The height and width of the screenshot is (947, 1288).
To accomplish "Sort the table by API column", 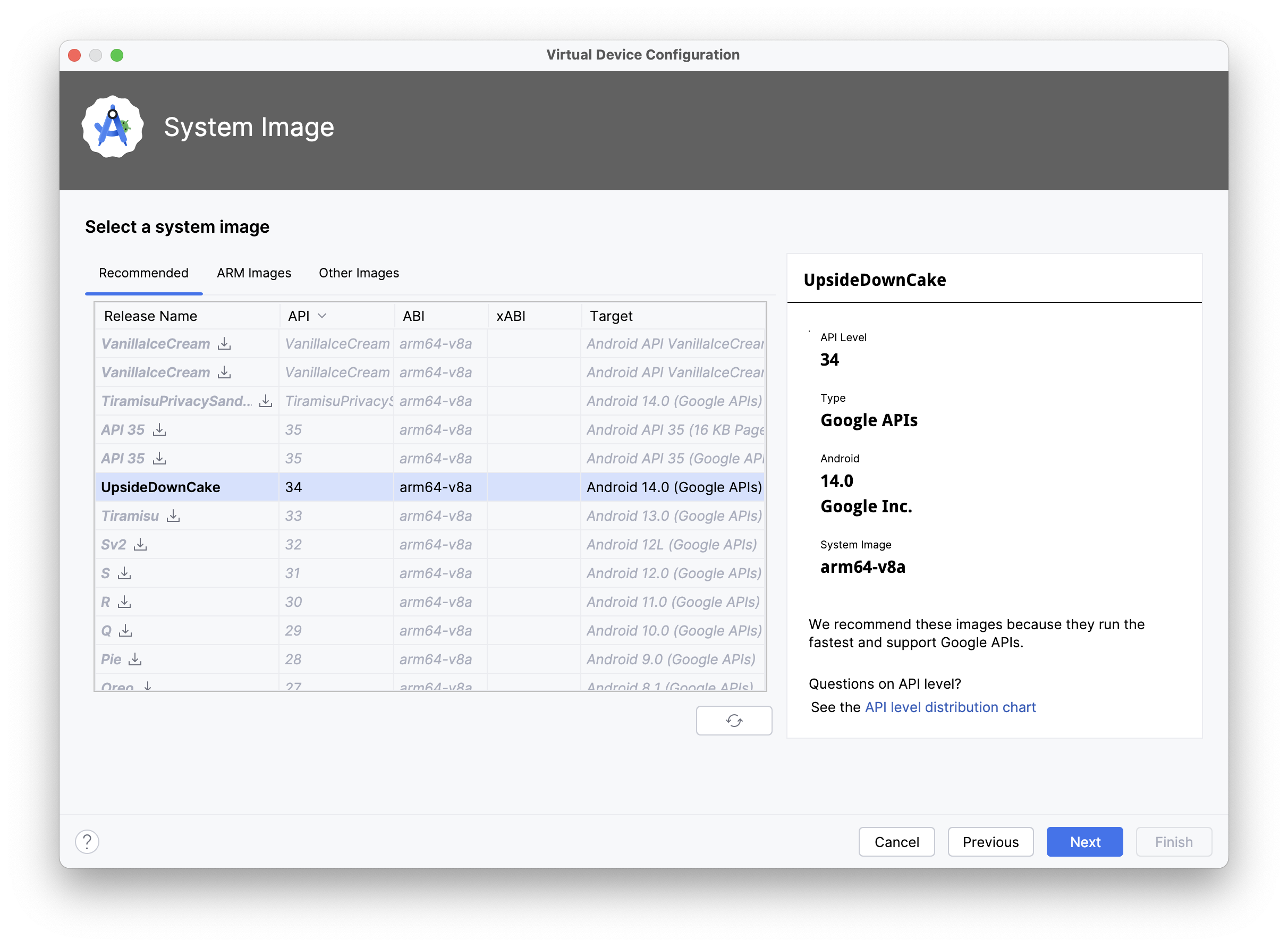I will [306, 315].
